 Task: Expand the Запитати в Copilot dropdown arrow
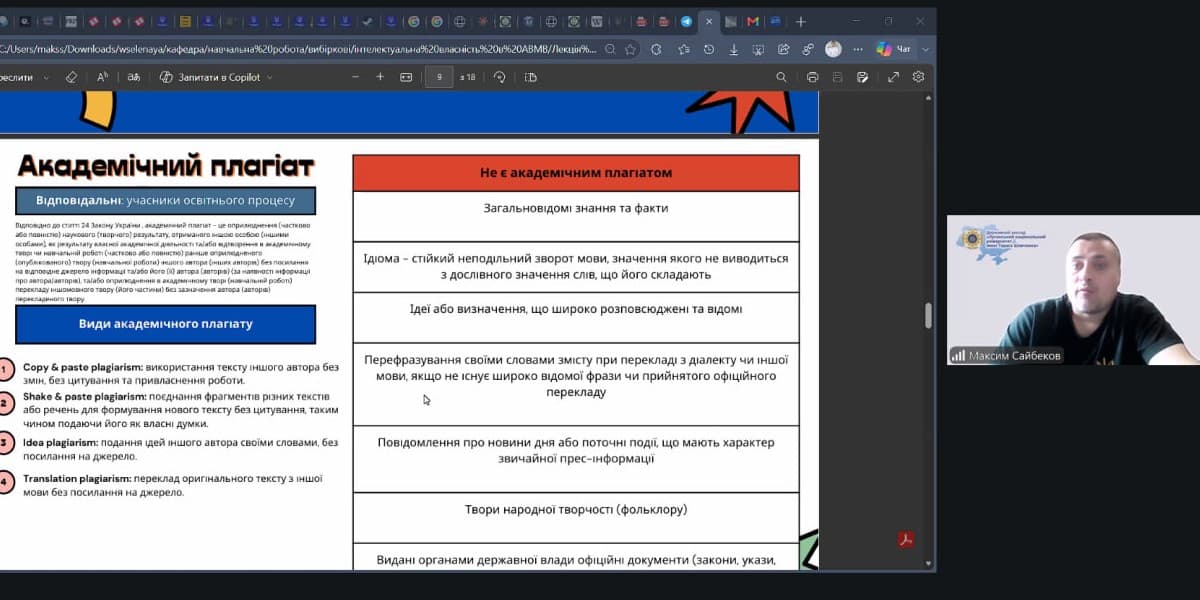coord(272,77)
